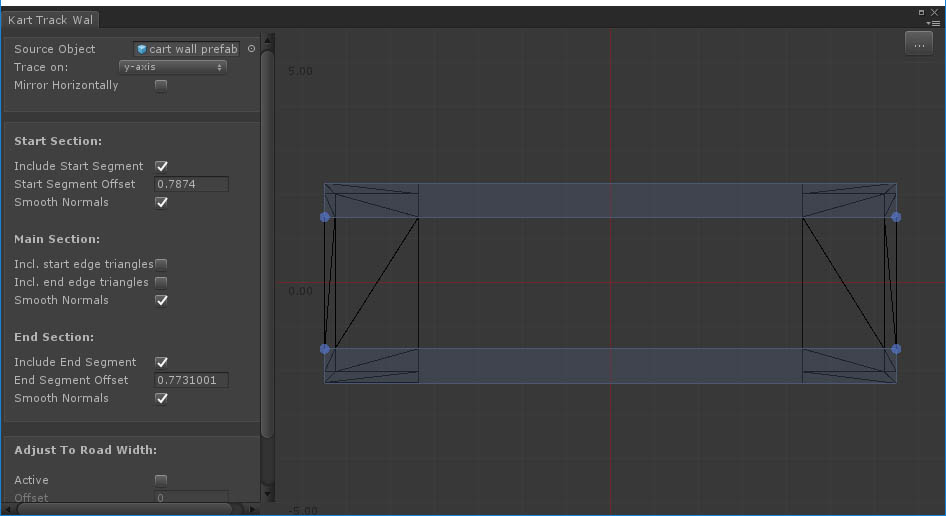Select the top-right blue handle point
Image resolution: width=946 pixels, height=516 pixels.
[896, 217]
